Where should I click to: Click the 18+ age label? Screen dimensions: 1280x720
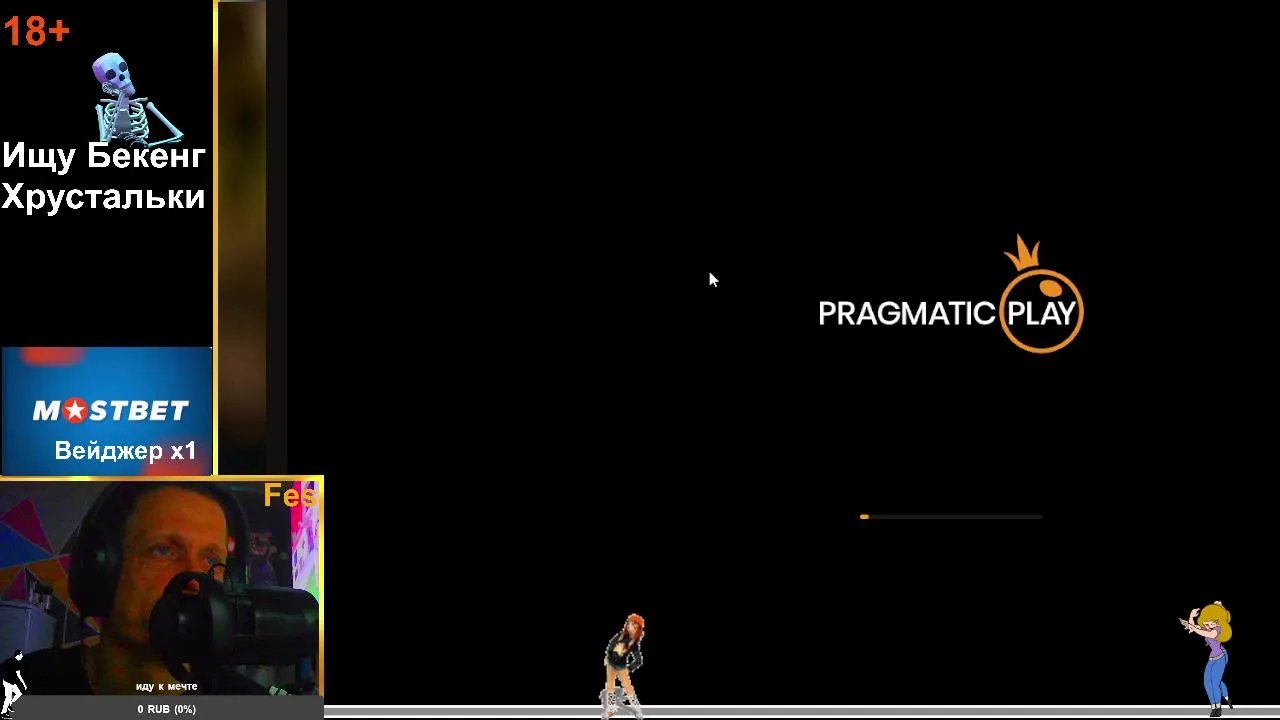37,31
